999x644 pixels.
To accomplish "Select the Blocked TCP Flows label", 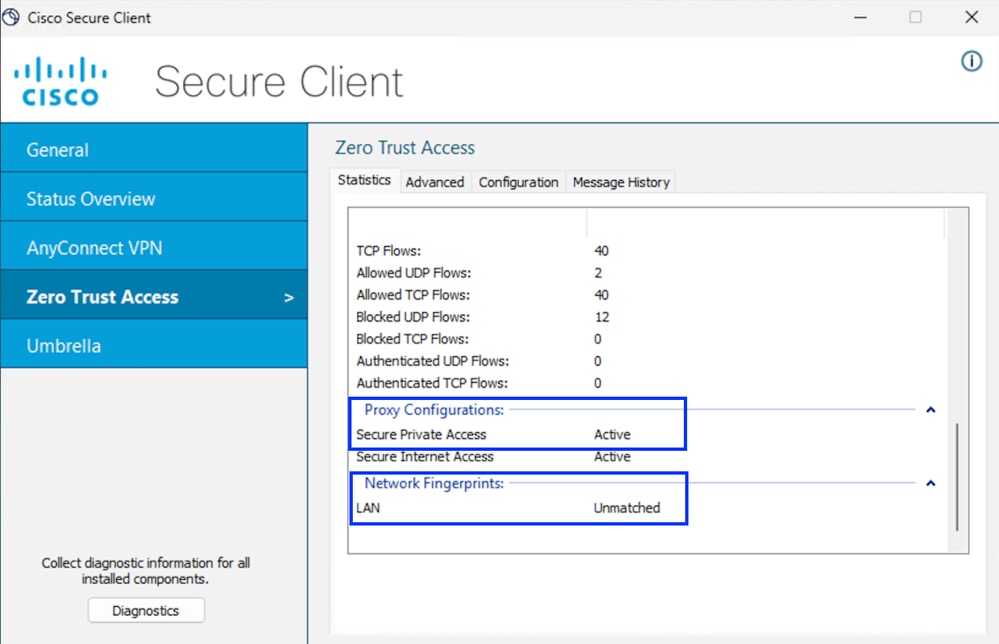I will (x=412, y=339).
